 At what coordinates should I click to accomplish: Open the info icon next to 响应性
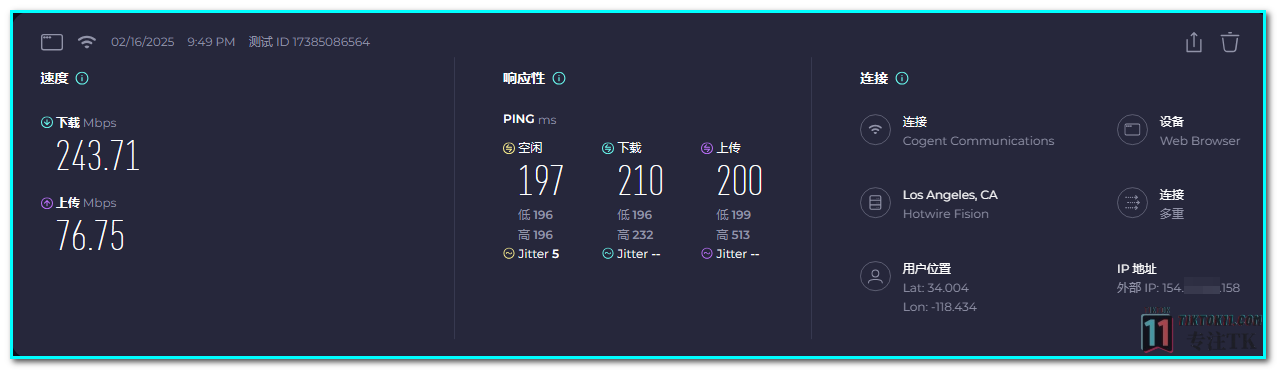pyautogui.click(x=559, y=78)
